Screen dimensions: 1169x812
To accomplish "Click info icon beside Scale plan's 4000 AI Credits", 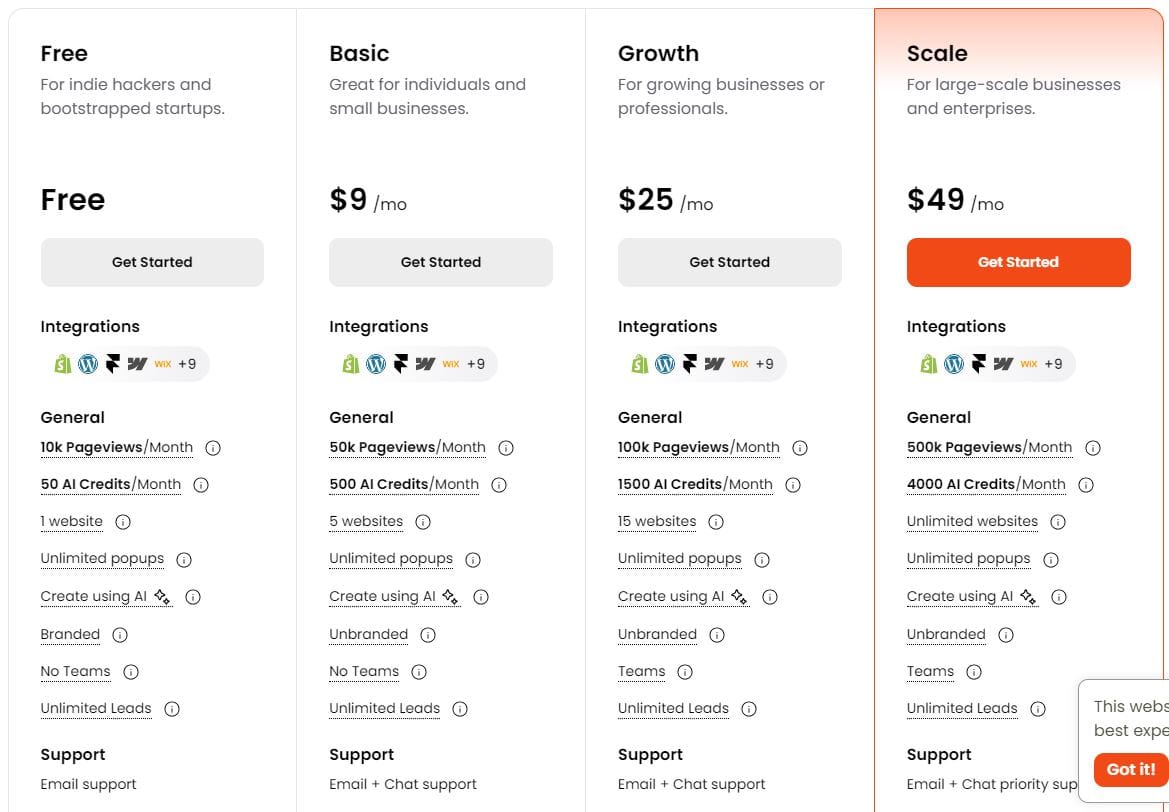I will pyautogui.click(x=1086, y=485).
